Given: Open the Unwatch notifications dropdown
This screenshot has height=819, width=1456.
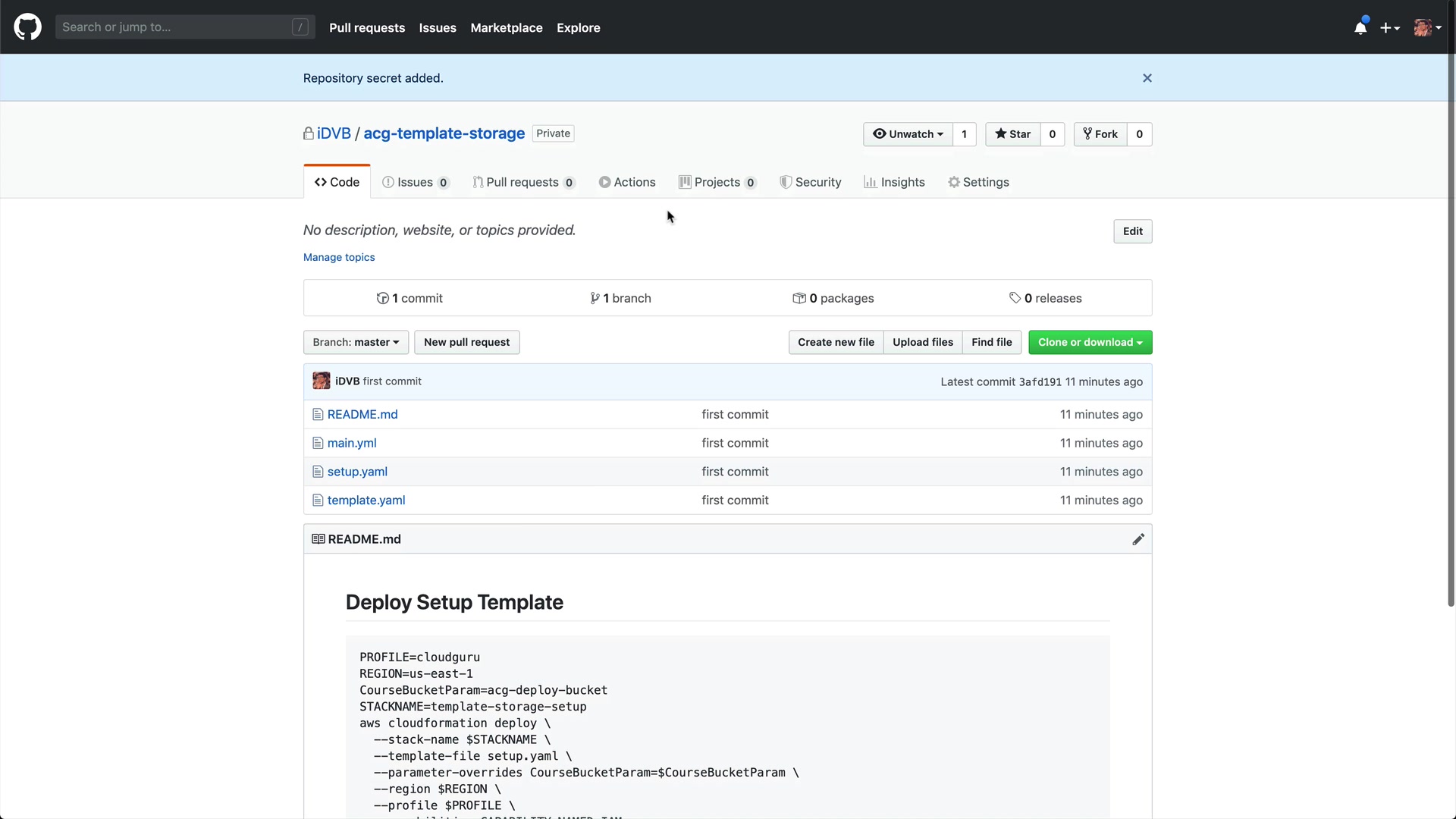Looking at the screenshot, I should [908, 134].
